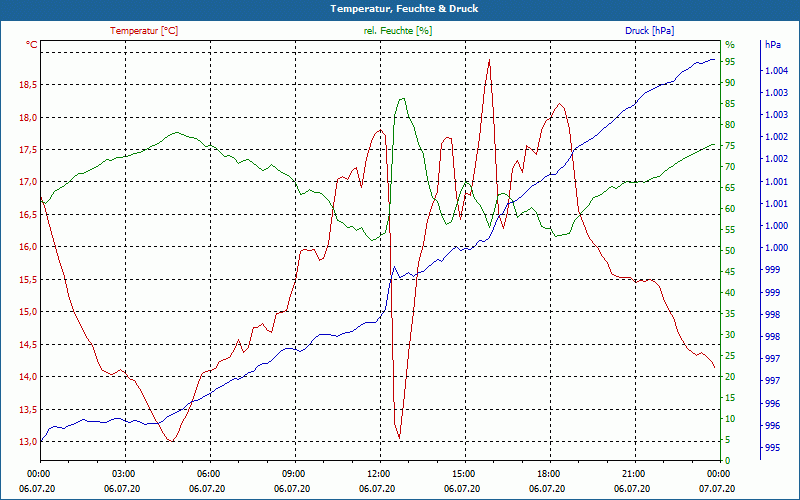
Task: Click temperature axis value '16,5'
Action: 28,215
